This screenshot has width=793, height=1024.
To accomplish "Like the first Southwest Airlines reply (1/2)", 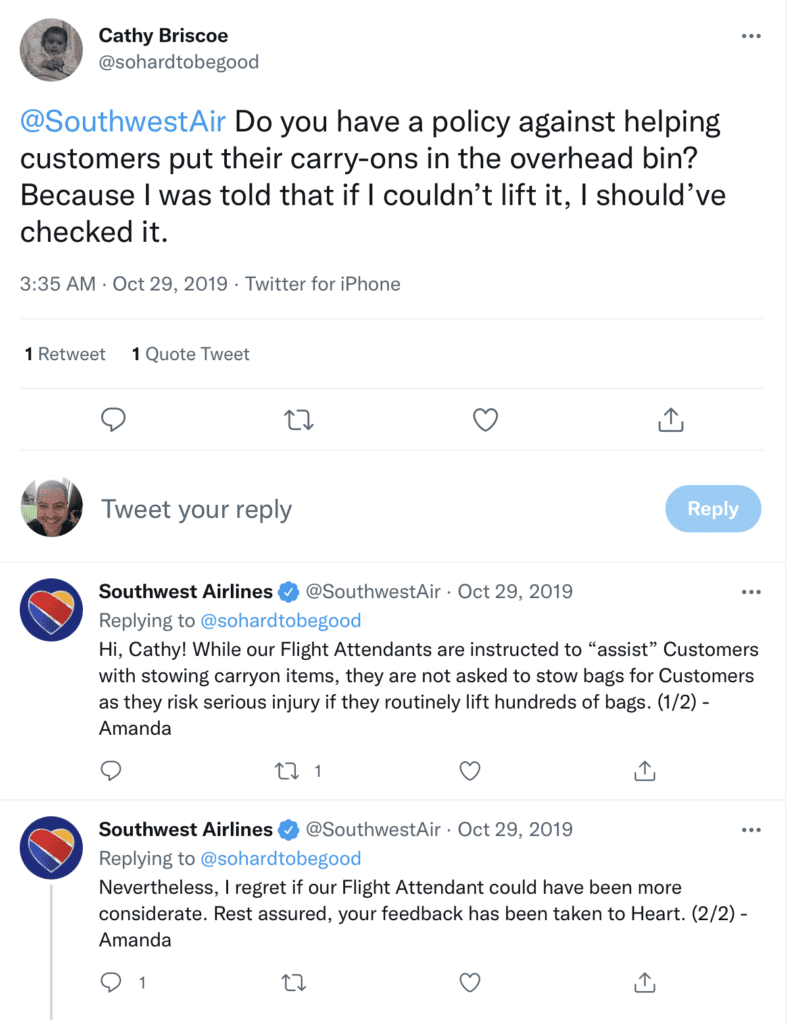I will point(470,771).
